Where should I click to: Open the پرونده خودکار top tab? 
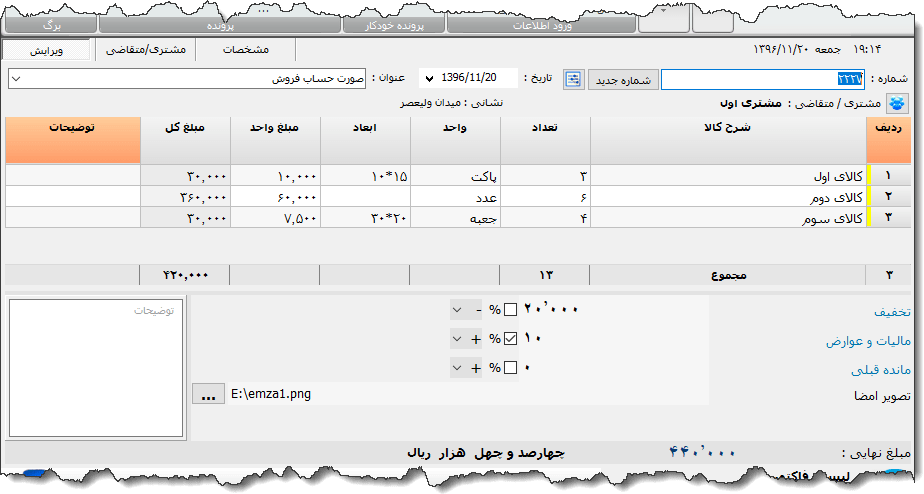[394, 25]
